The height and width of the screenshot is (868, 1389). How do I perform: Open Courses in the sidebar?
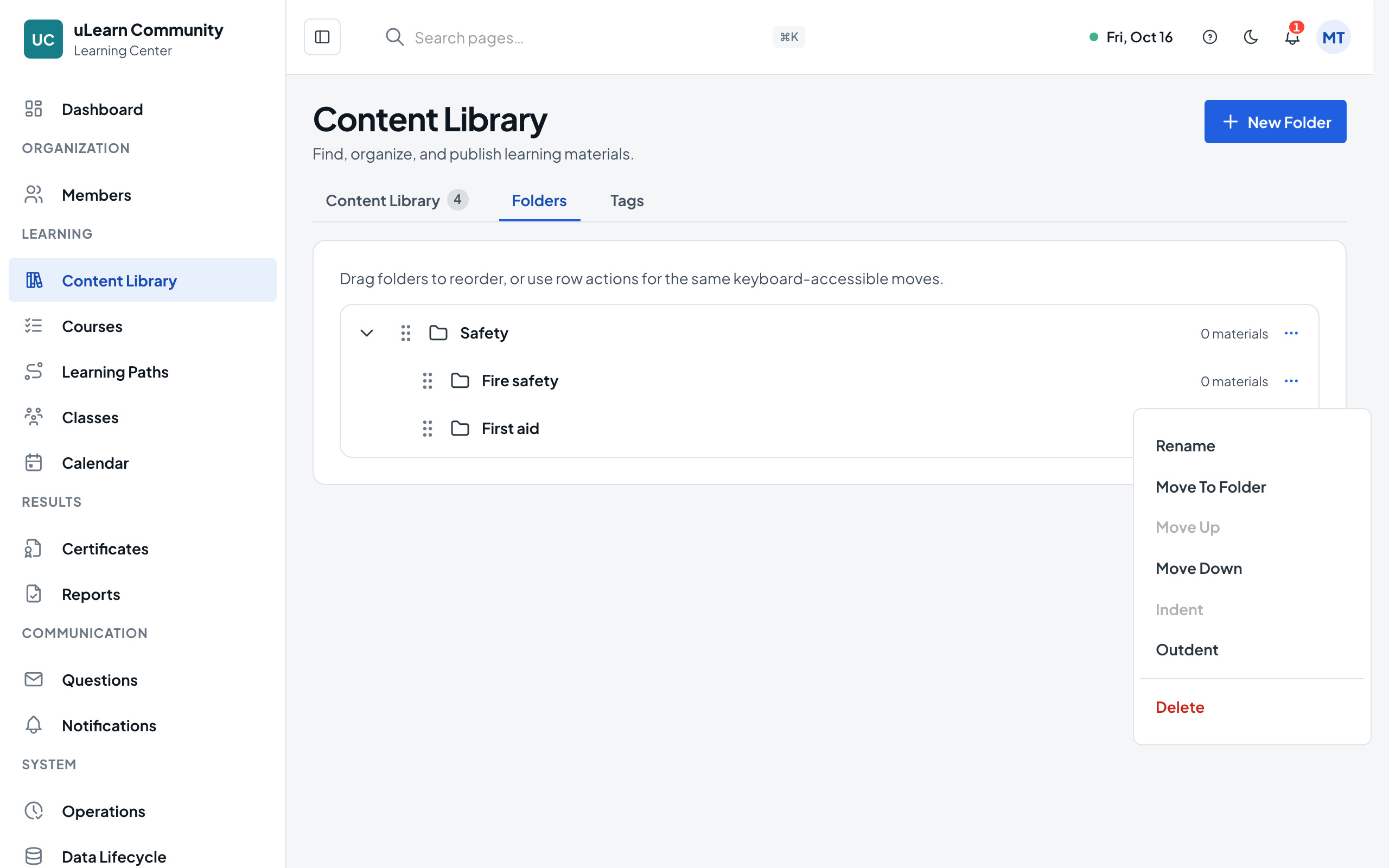coord(142,325)
